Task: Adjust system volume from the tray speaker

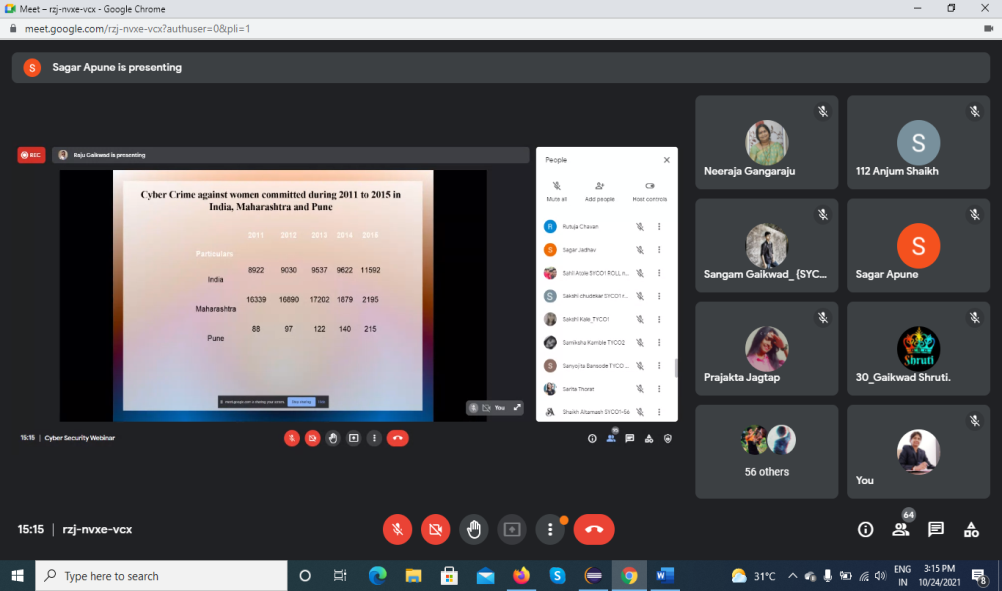Action: (881, 576)
